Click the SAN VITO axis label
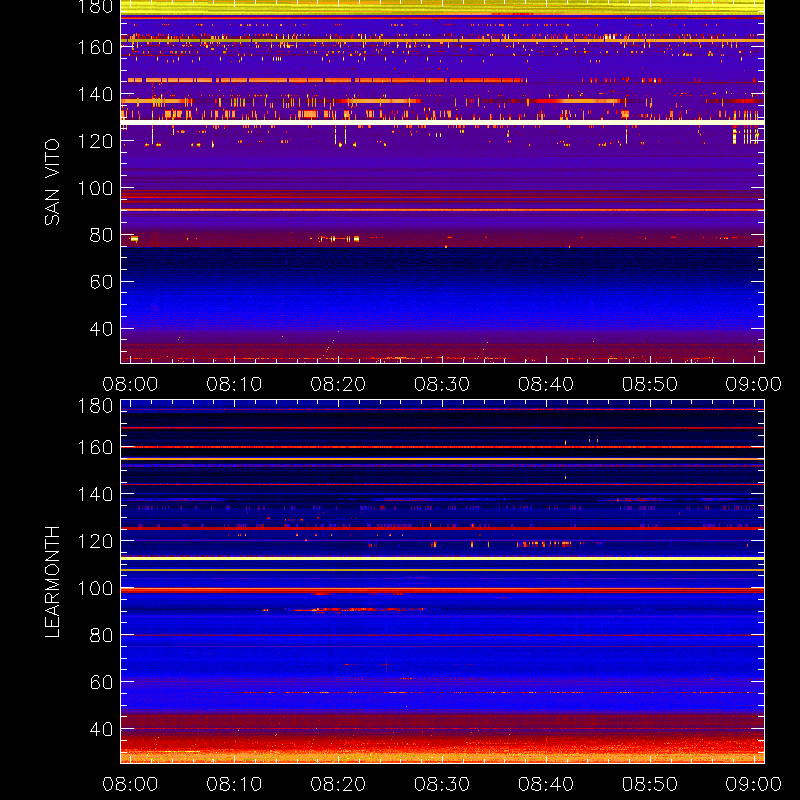The height and width of the screenshot is (800, 800). (52, 182)
